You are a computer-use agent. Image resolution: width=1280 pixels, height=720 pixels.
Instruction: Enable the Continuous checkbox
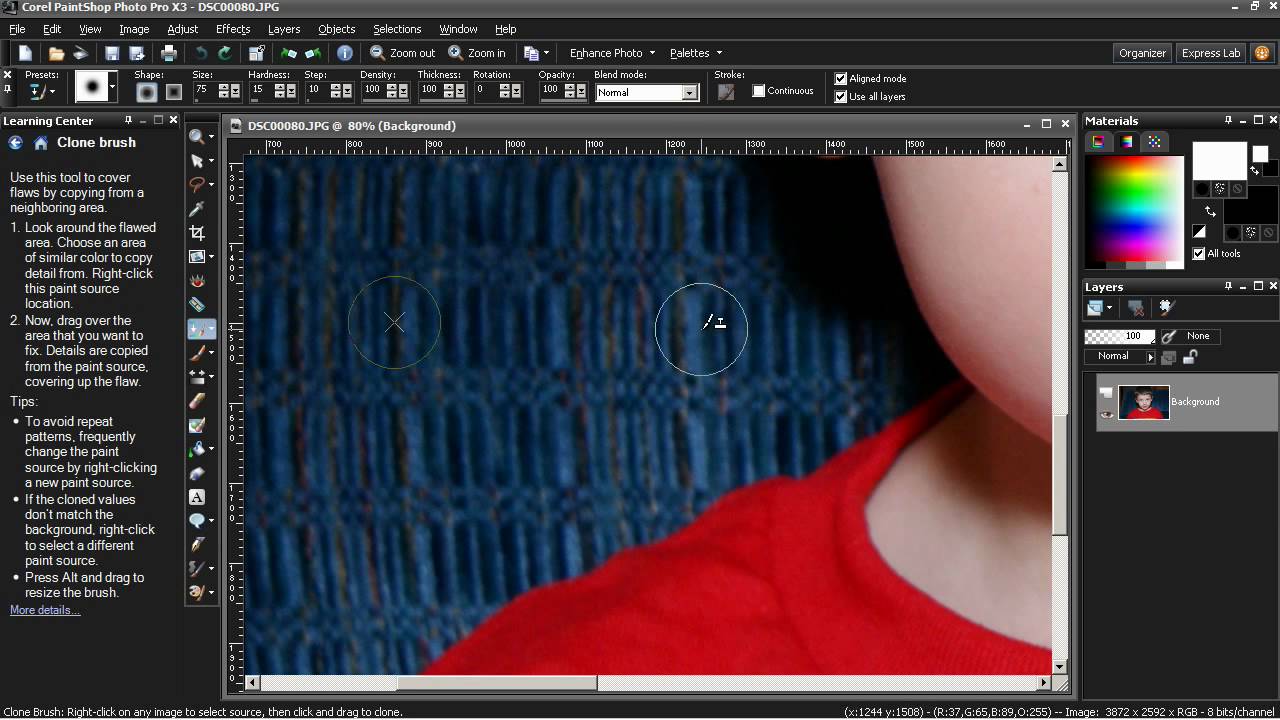click(x=759, y=91)
